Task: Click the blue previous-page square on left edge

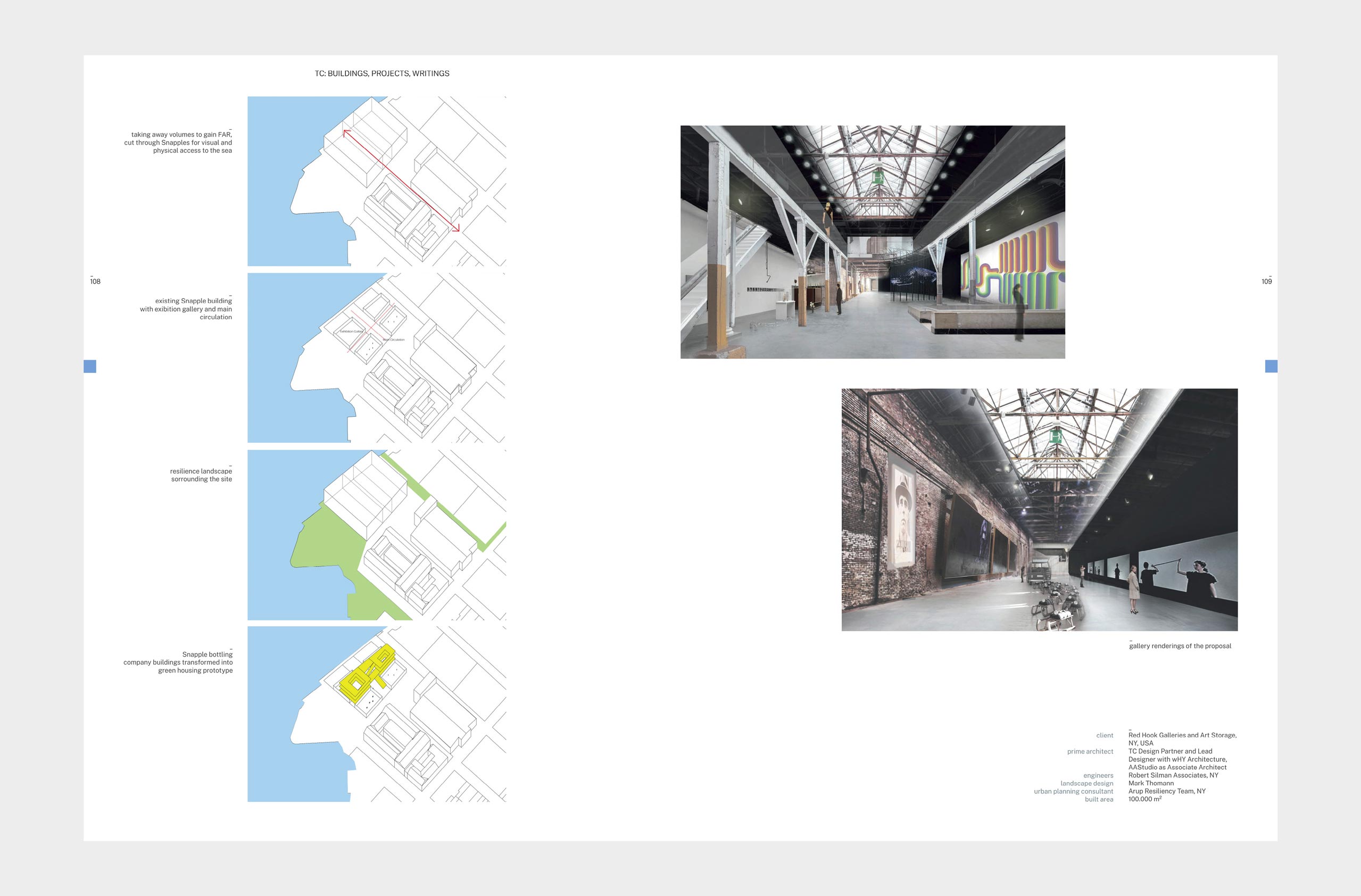Action: pyautogui.click(x=90, y=366)
